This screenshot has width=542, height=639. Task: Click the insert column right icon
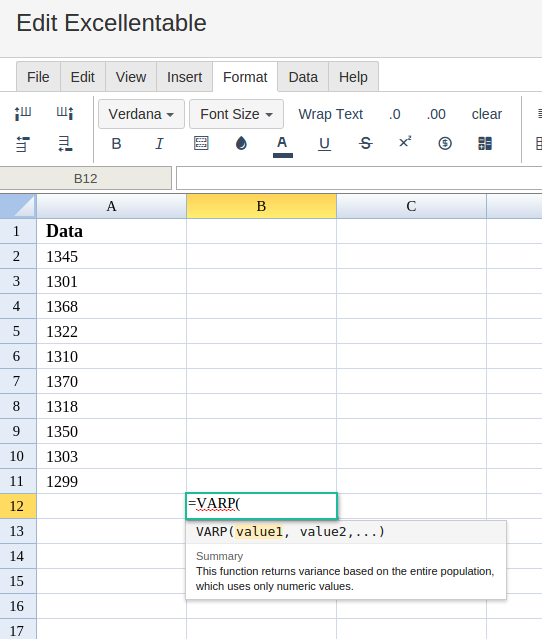(x=65, y=113)
